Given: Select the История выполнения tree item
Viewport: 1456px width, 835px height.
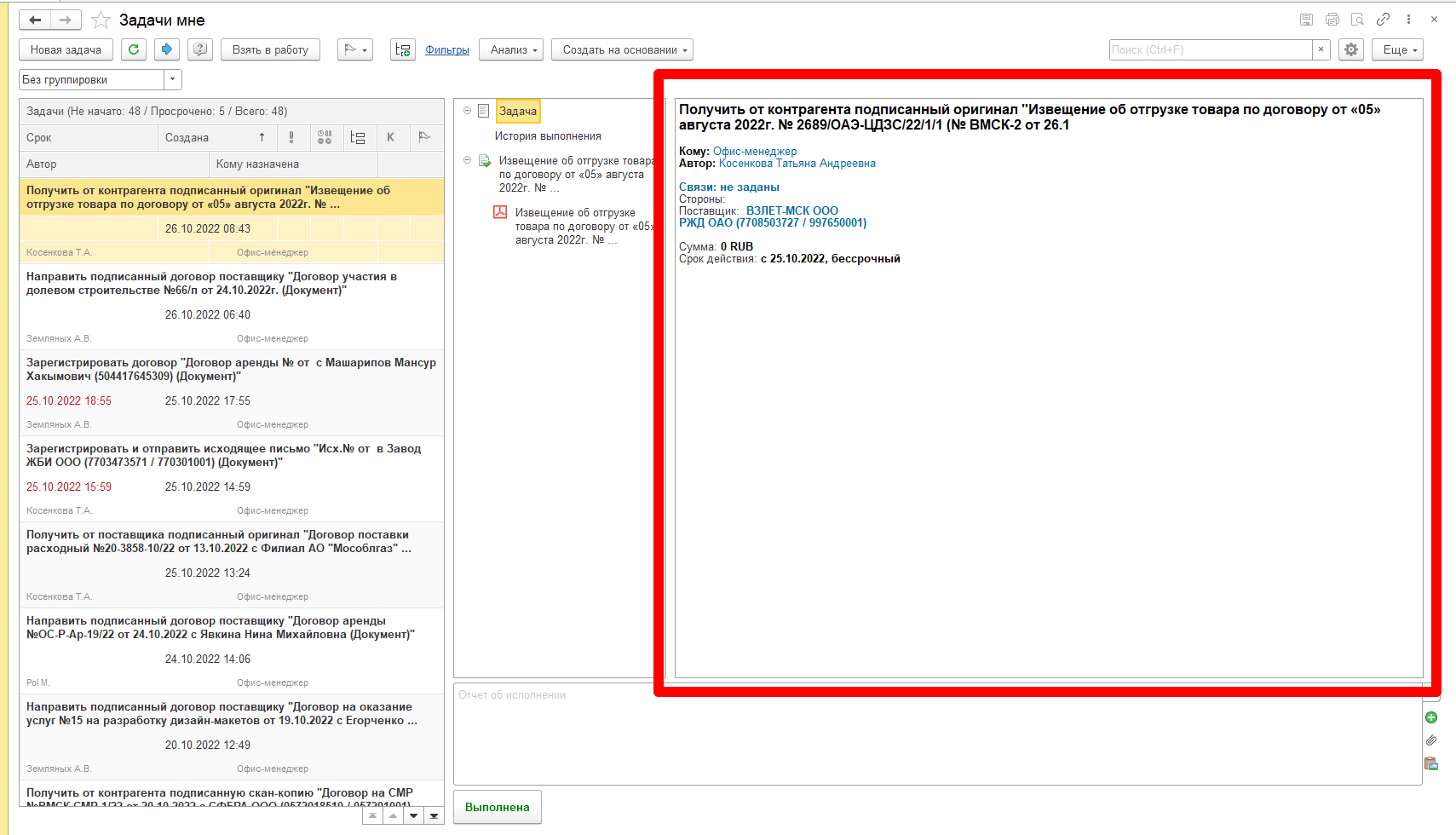Looking at the screenshot, I should tap(548, 136).
